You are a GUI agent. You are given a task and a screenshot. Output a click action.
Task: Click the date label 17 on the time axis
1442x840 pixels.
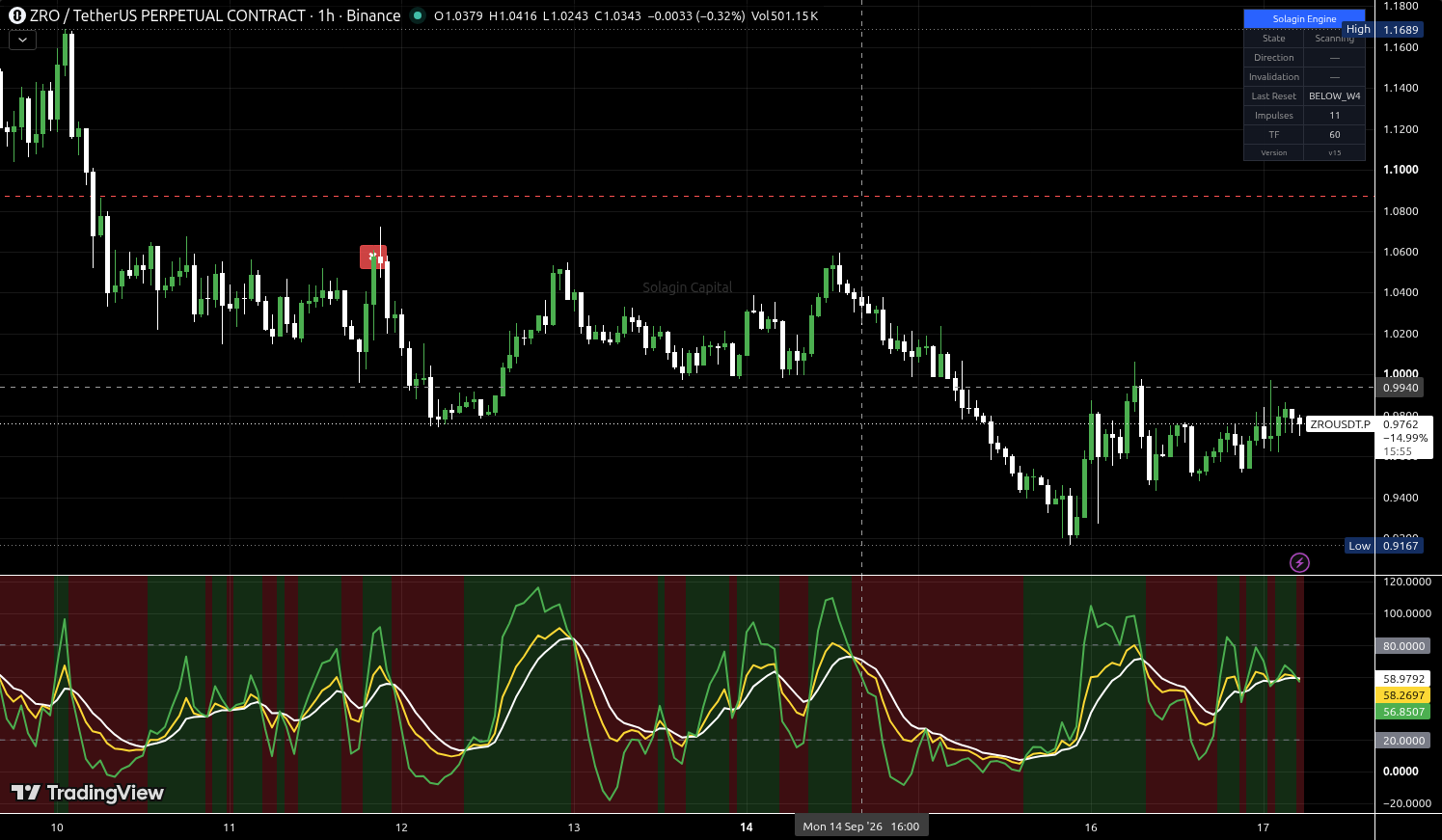tap(1264, 827)
